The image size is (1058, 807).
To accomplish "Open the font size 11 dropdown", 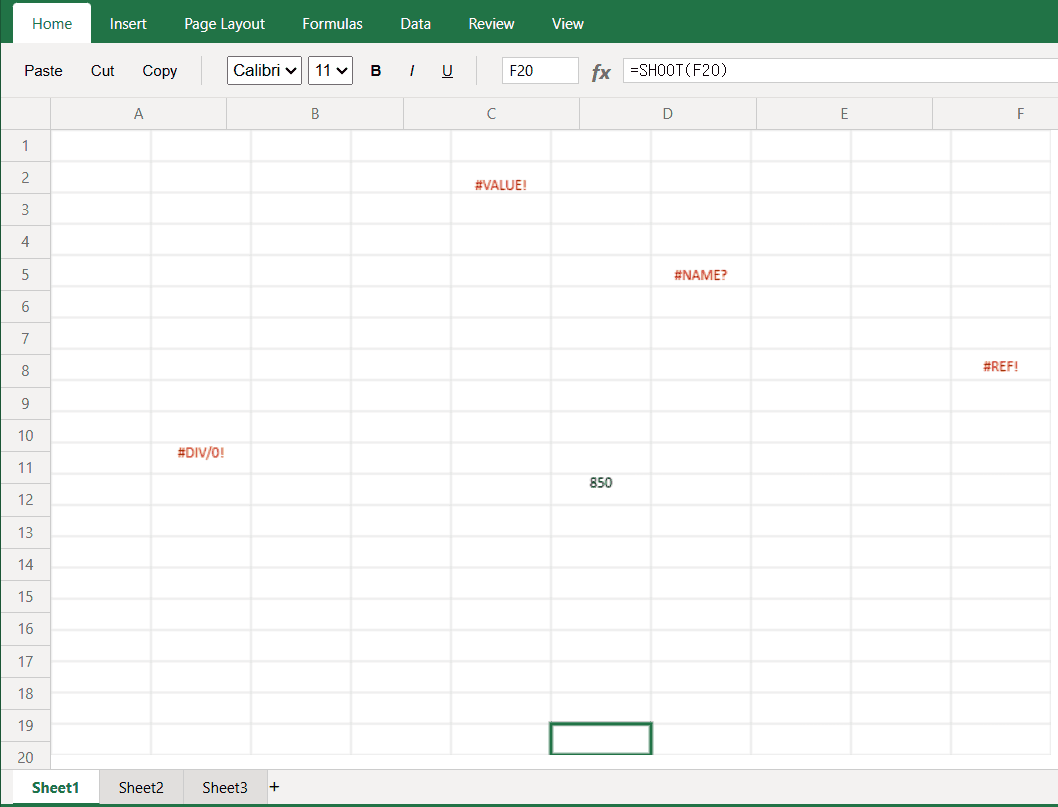I will (330, 71).
